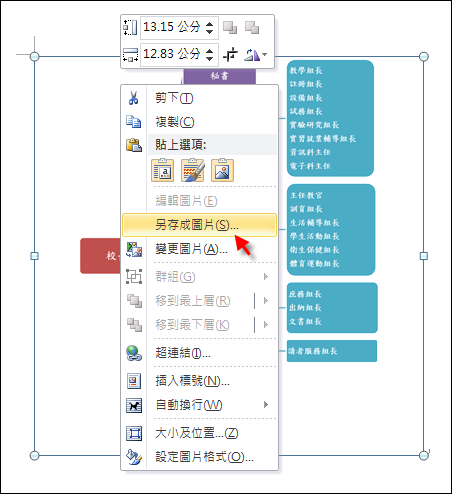
Task: Click top-right round sizing handle
Action: 424,56
